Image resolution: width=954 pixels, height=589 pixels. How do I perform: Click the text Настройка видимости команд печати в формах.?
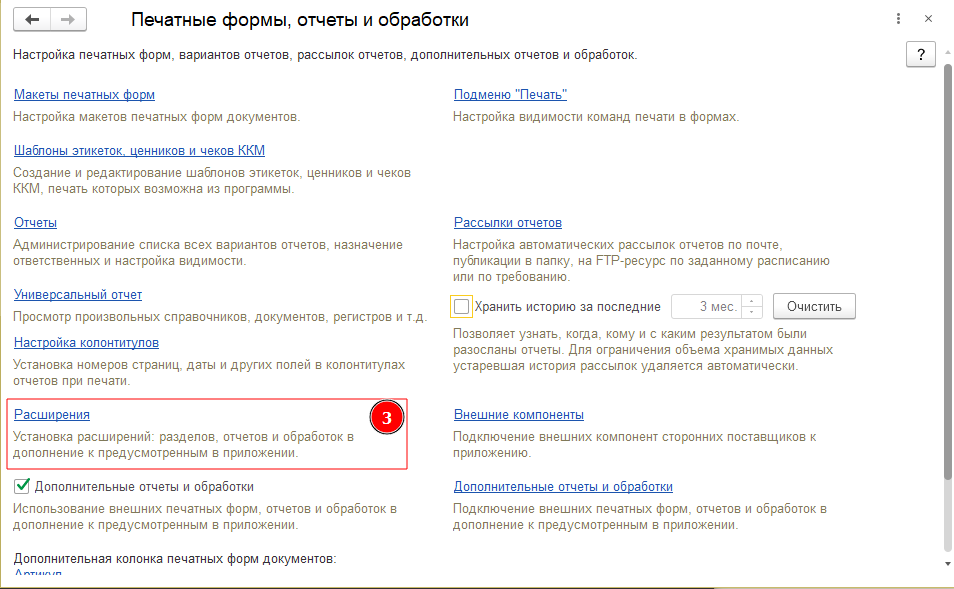tap(596, 117)
